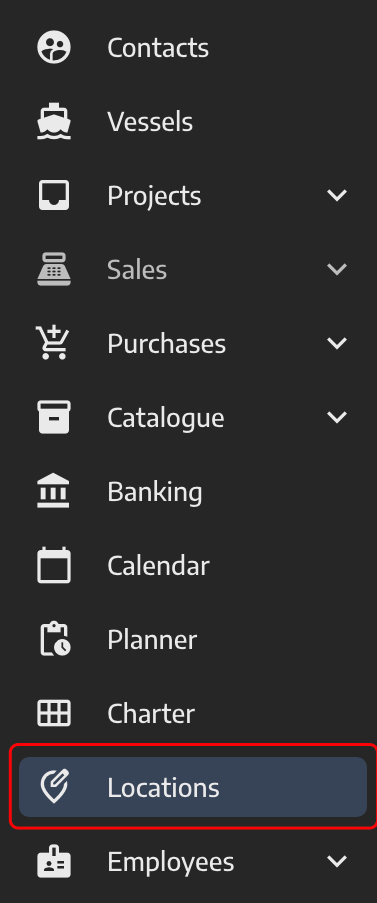
Task: Click the Contacts people icon
Action: 54,47
